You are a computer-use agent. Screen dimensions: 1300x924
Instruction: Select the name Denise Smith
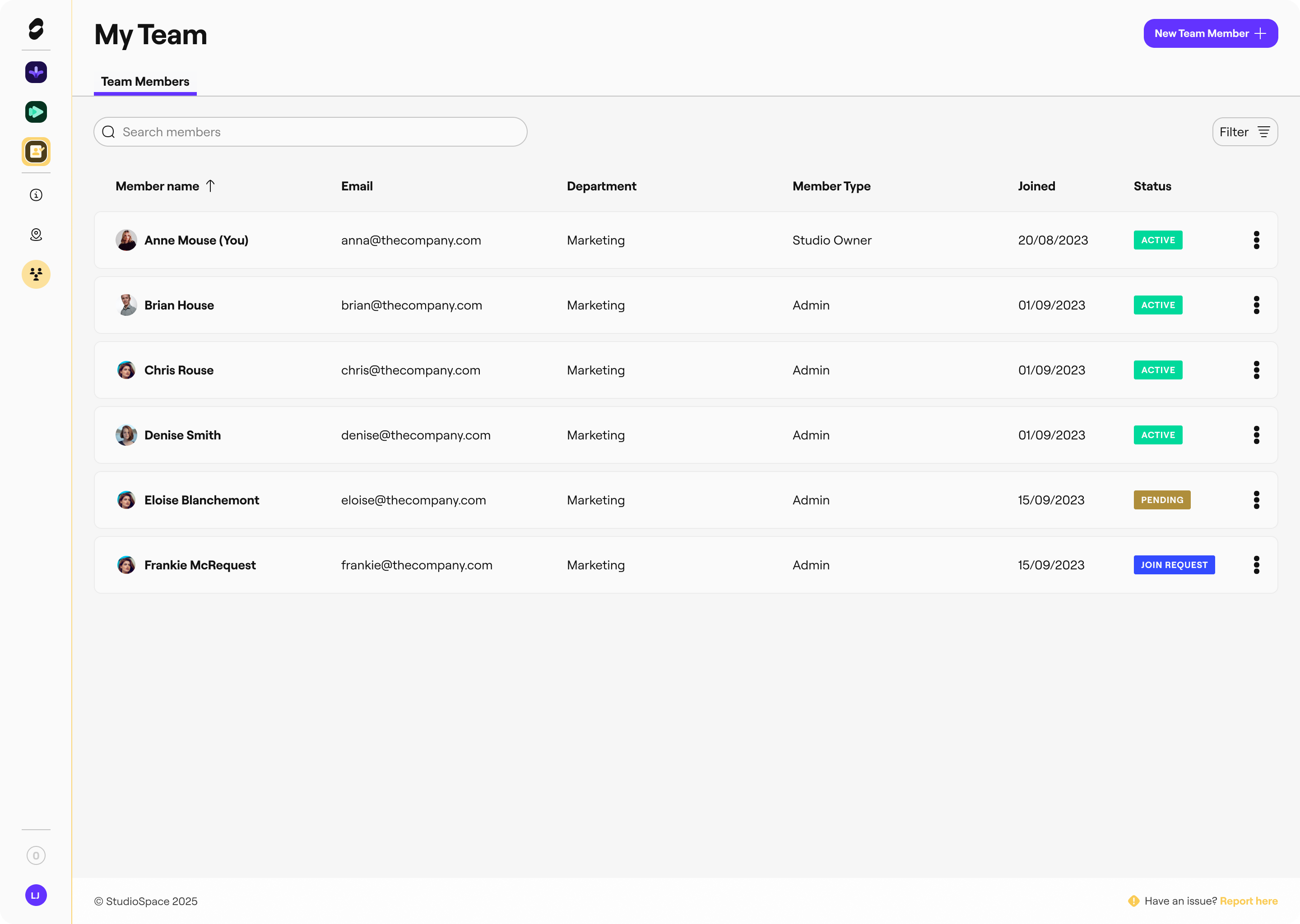tap(183, 434)
